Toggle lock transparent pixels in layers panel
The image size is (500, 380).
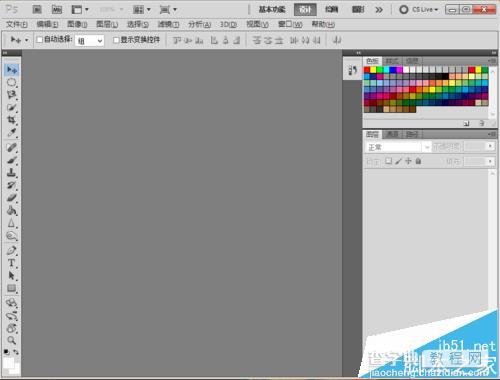click(x=388, y=161)
